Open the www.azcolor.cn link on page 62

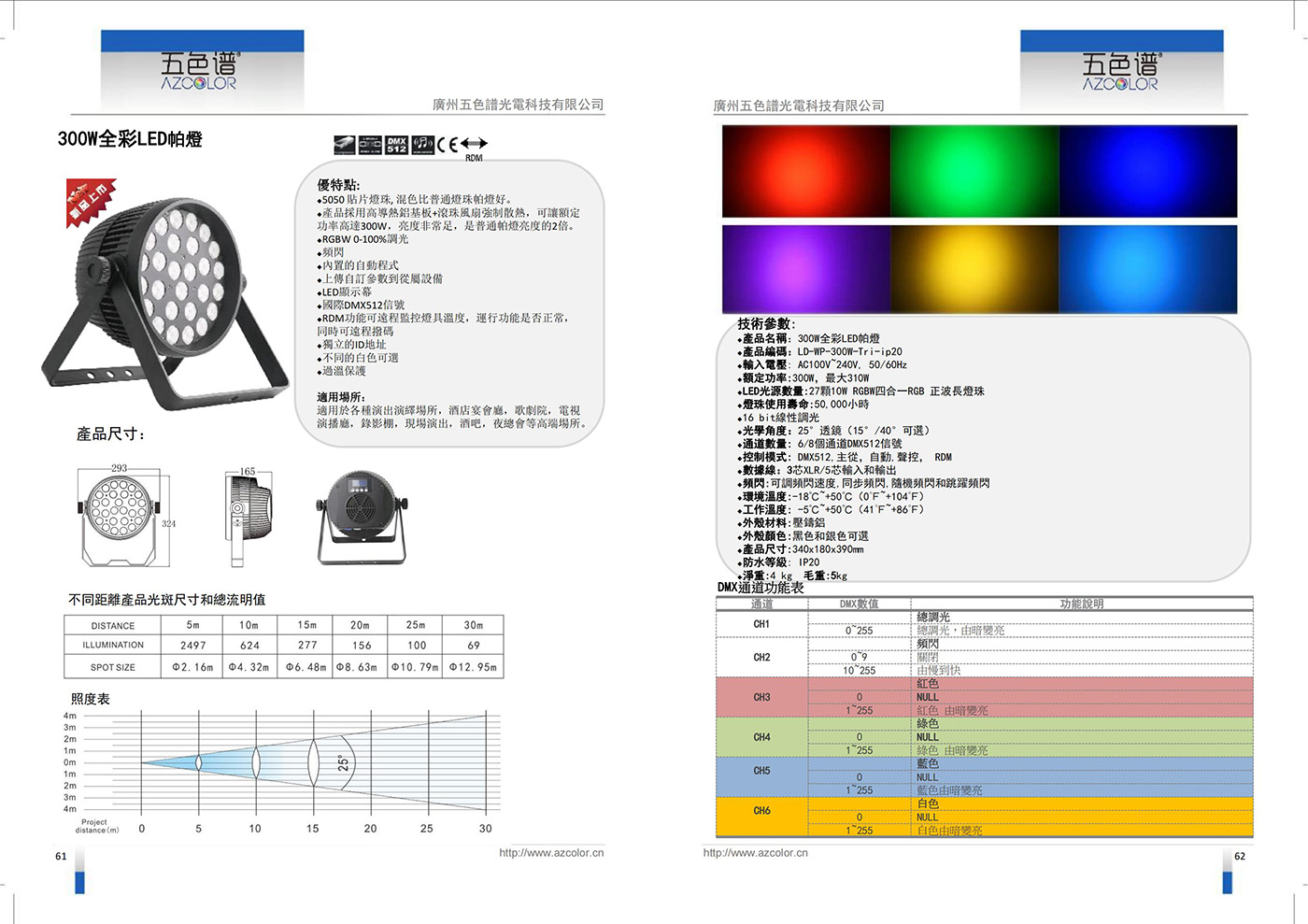756,853
